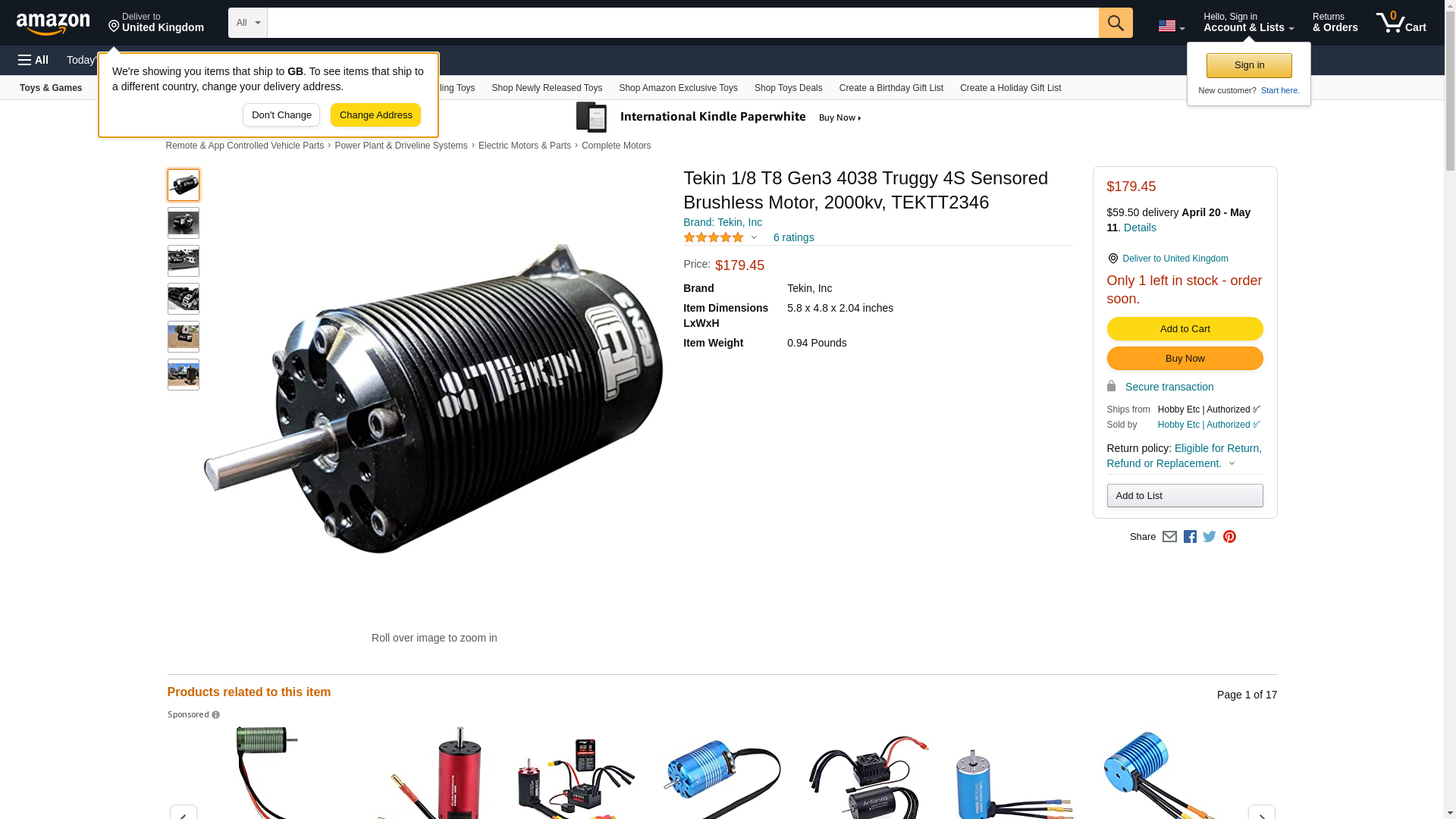The width and height of the screenshot is (1456, 819).
Task: Open Create a Birthday Gift List
Action: (891, 88)
